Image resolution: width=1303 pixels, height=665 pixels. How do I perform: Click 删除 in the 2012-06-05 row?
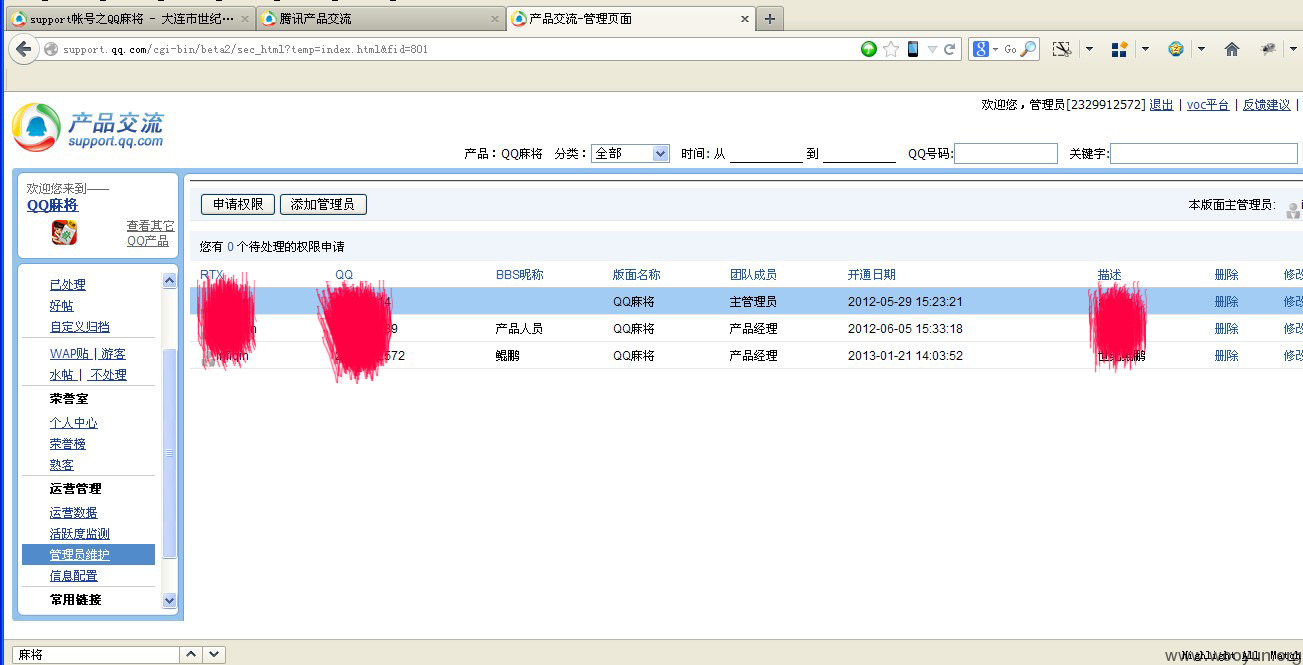coord(1226,329)
